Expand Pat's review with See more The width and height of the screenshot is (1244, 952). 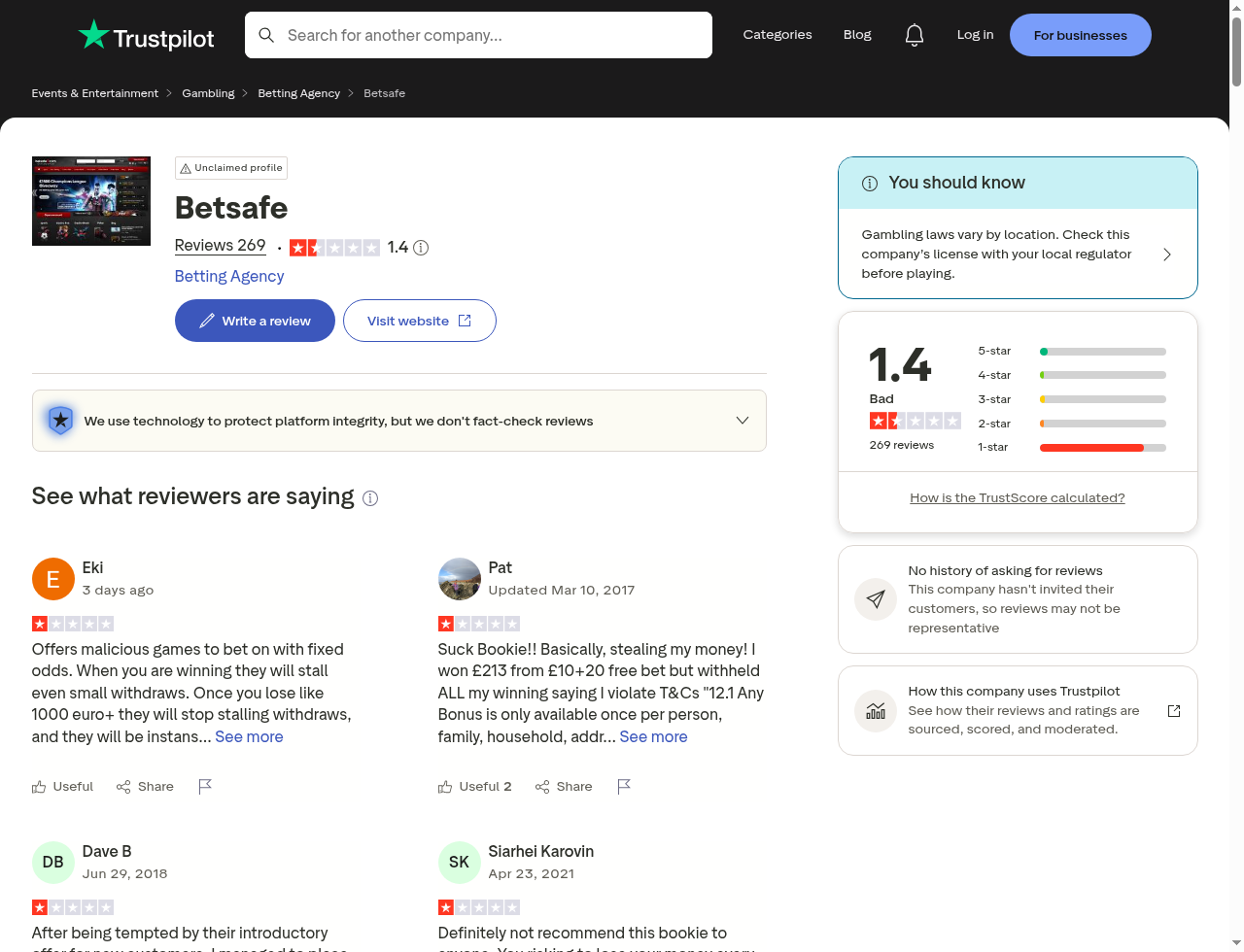tap(653, 736)
